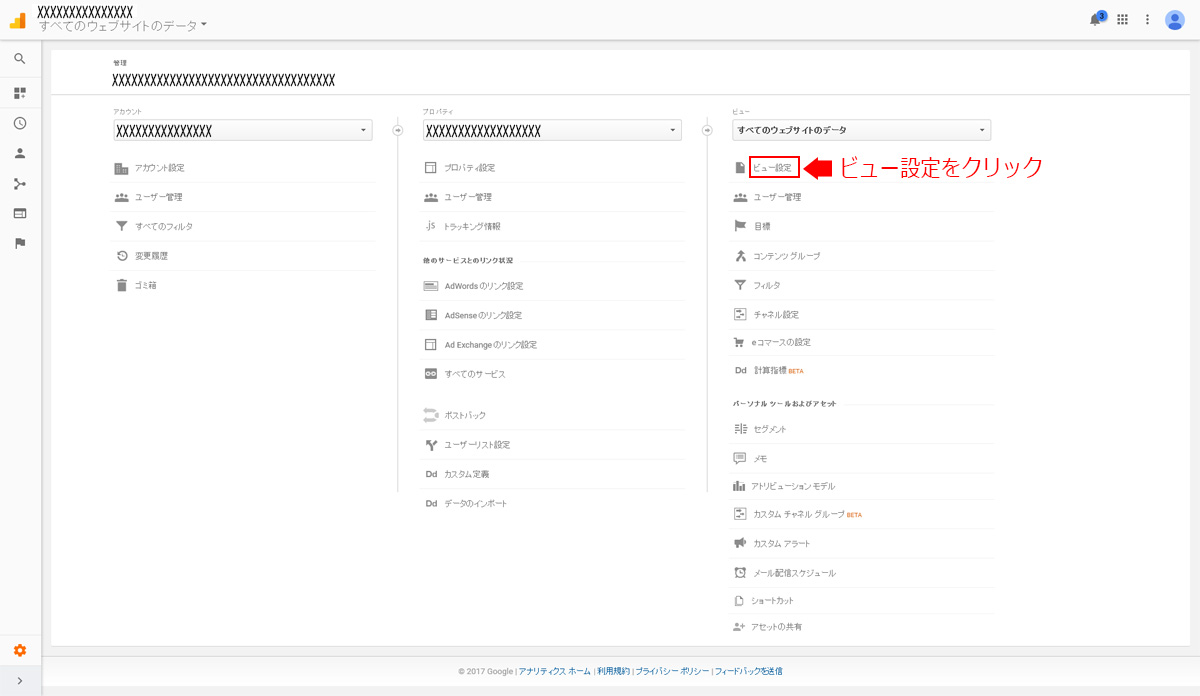Open the Google apps grid
Image resolution: width=1200 pixels, height=696 pixels.
pyautogui.click(x=1122, y=20)
